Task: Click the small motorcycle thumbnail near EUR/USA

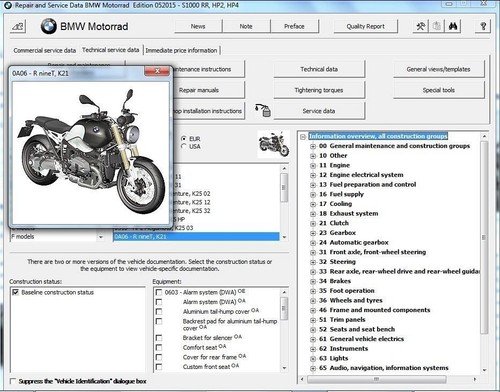Action: point(273,144)
